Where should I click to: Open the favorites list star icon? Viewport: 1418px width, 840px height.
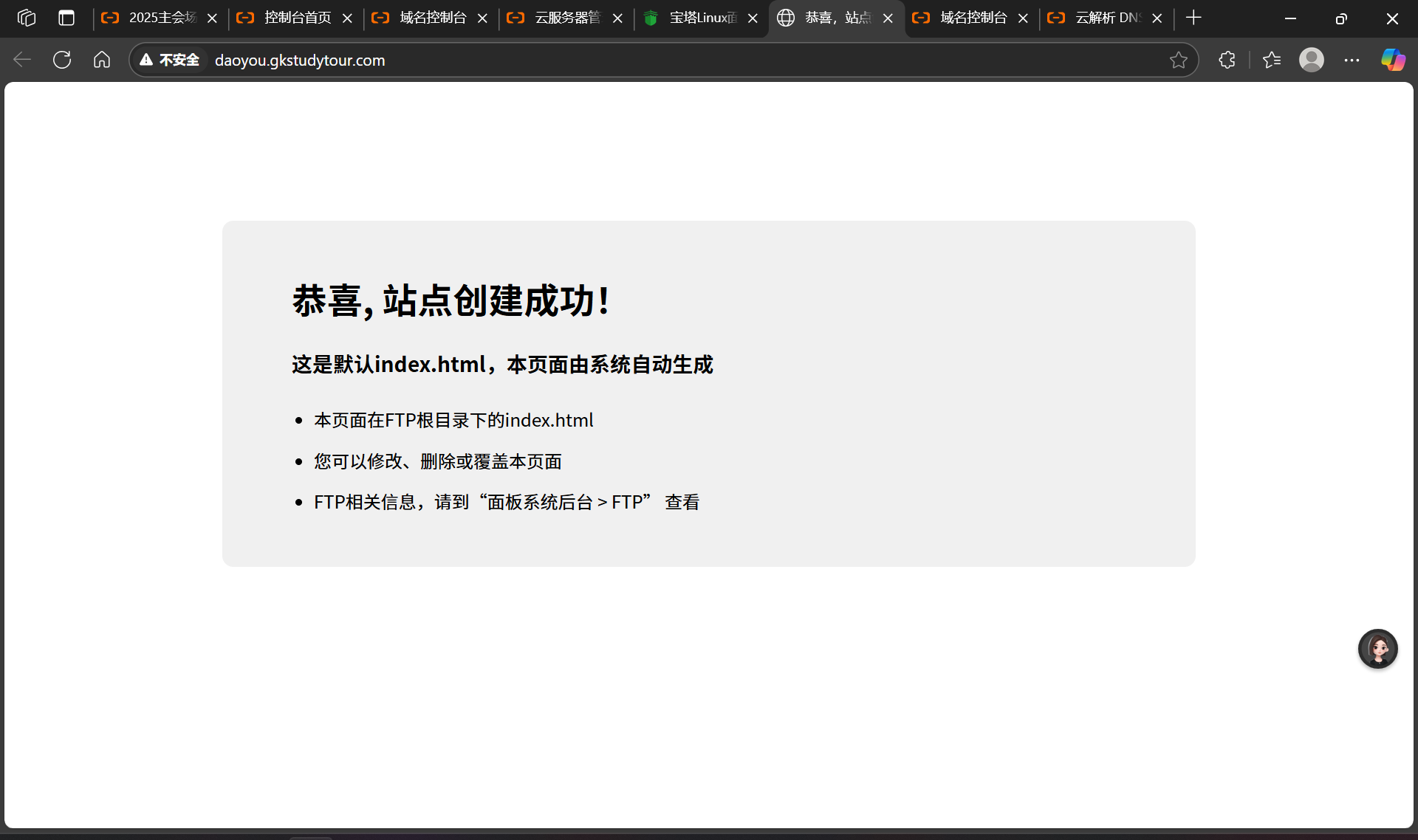pyautogui.click(x=1272, y=60)
